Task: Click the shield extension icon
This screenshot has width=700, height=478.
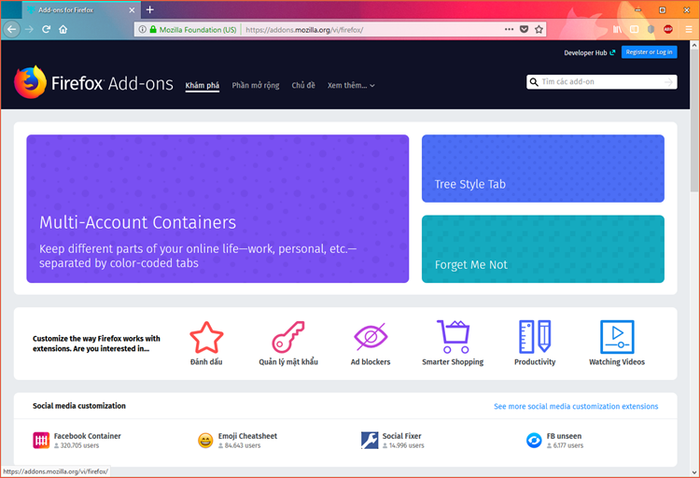Action: point(651,29)
